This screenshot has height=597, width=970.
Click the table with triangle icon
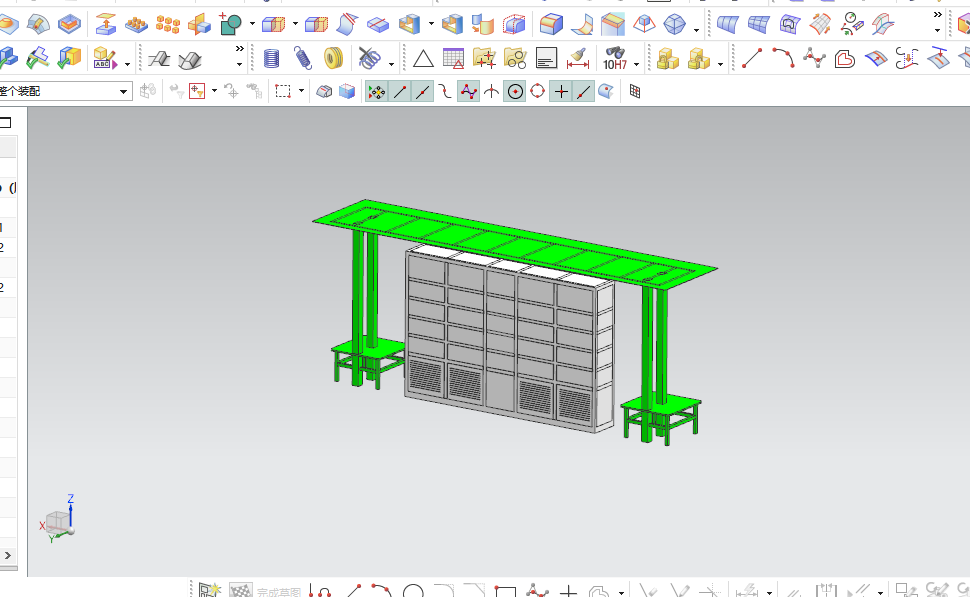pyautogui.click(x=453, y=58)
